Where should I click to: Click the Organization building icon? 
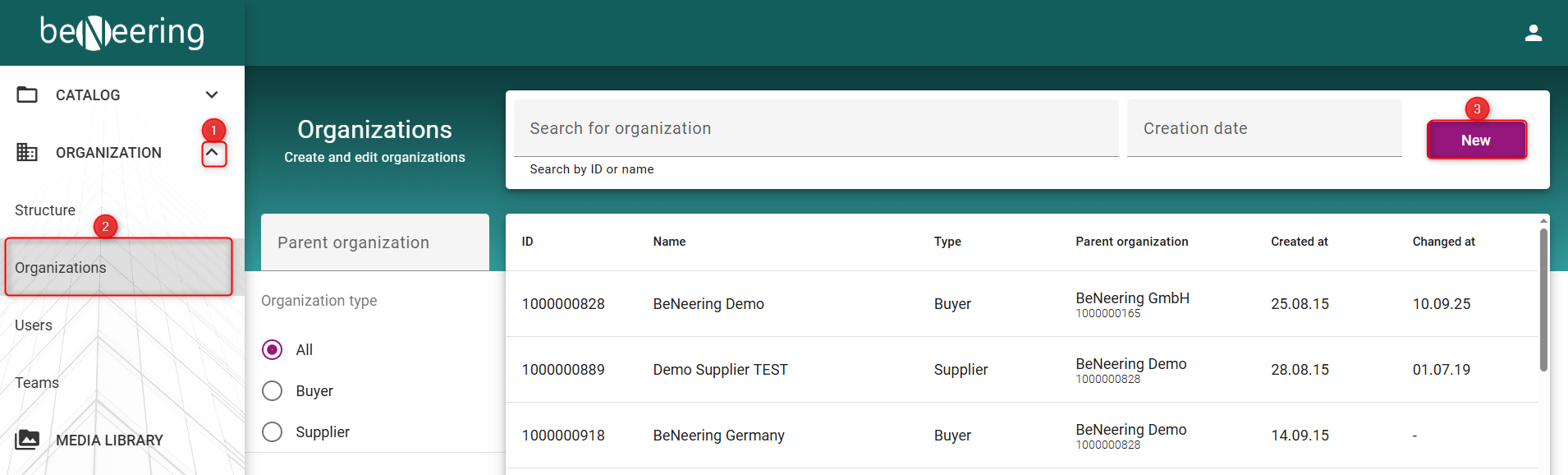tap(27, 152)
